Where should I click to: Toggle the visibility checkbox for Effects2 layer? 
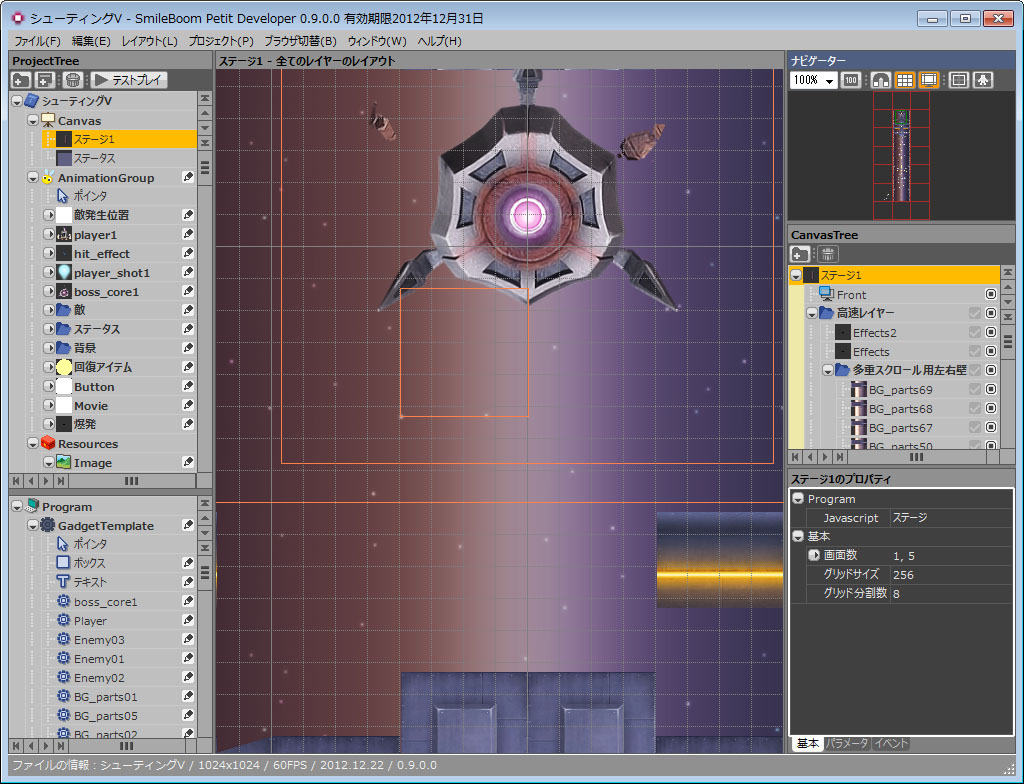coord(975,333)
